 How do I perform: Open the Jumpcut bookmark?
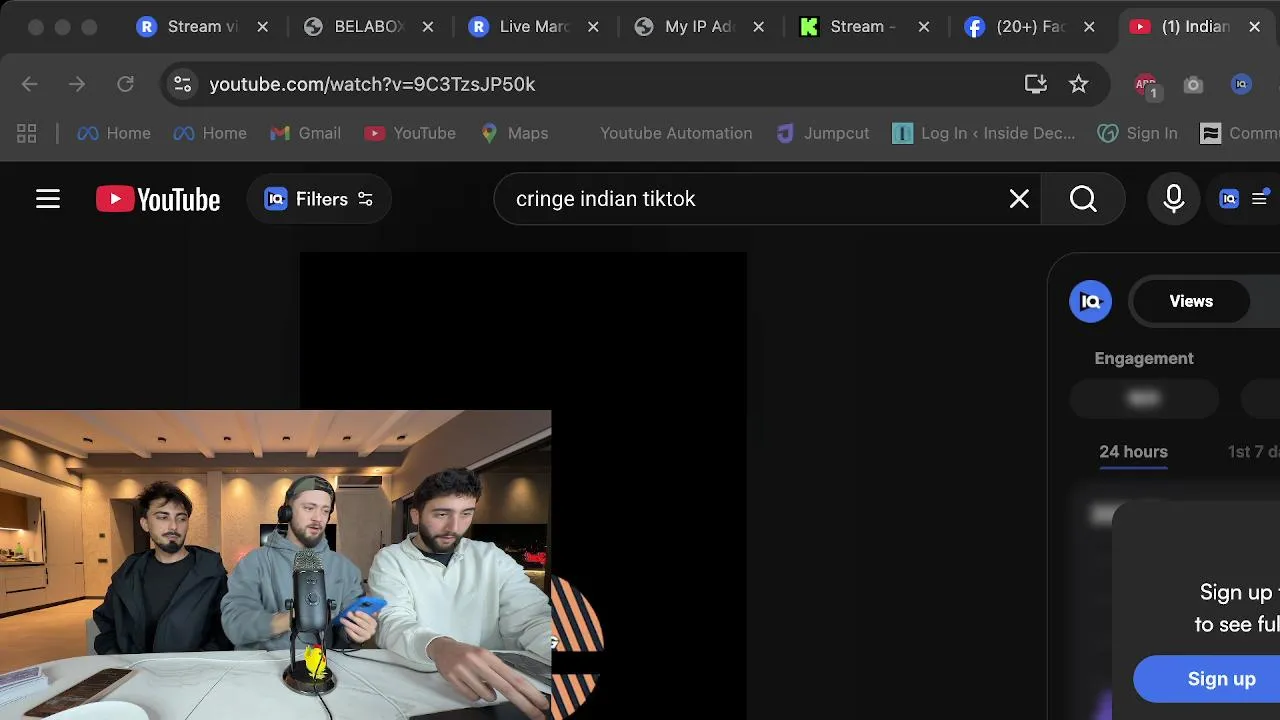pyautogui.click(x=824, y=133)
